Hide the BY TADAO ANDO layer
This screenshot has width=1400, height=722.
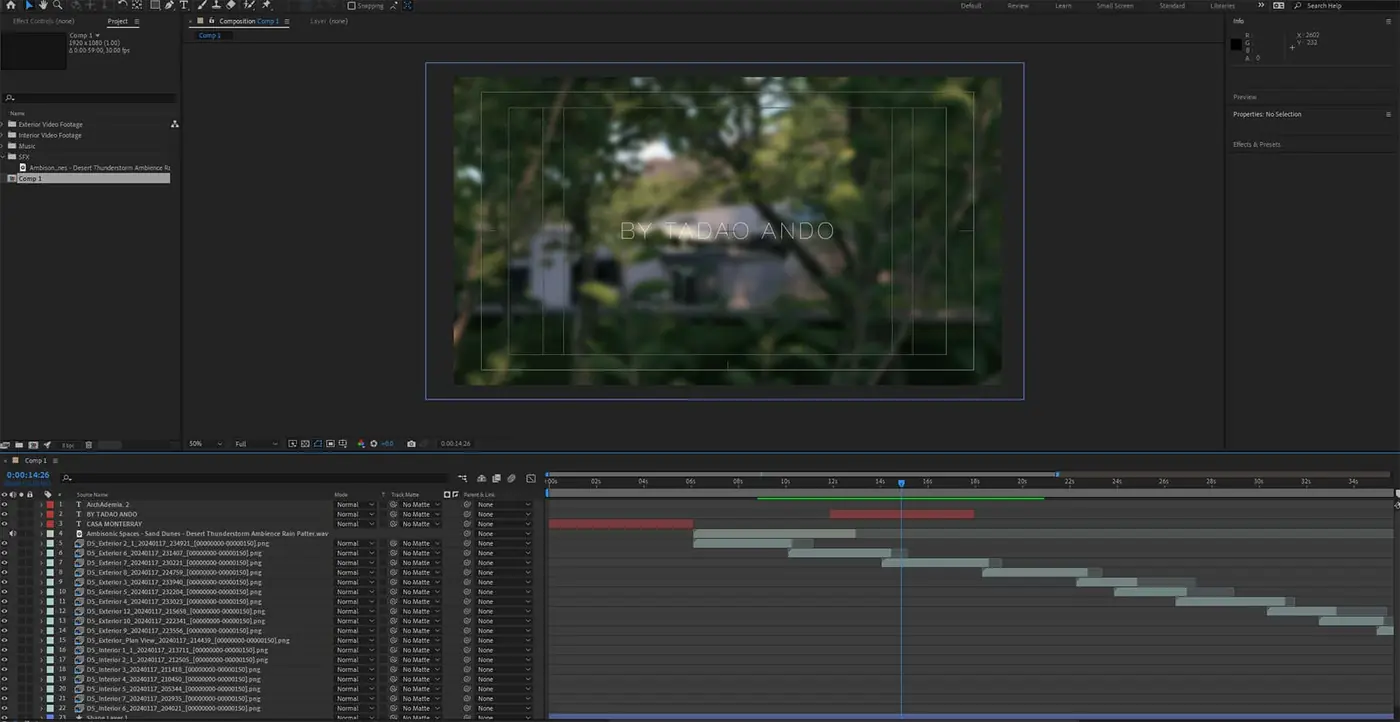point(4,514)
